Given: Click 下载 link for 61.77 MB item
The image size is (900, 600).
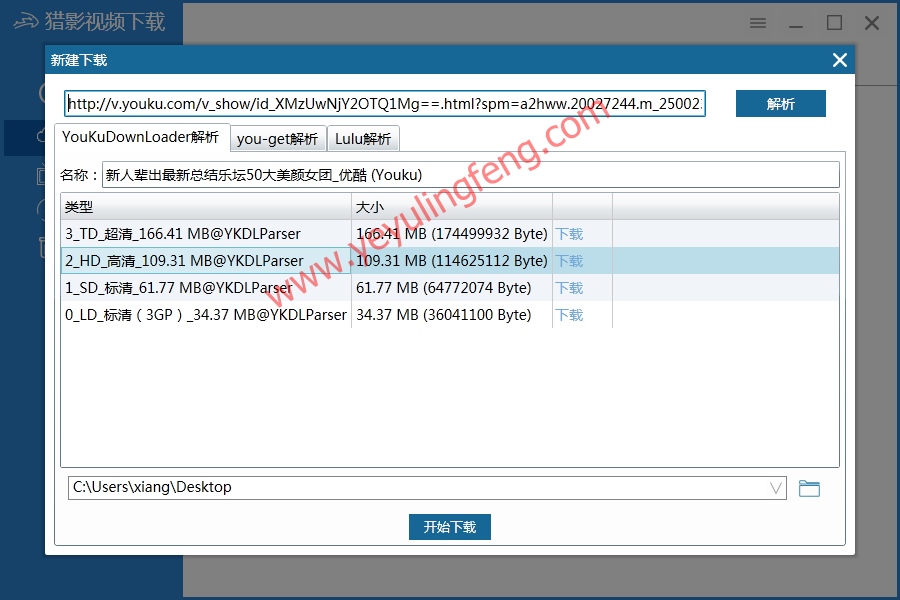Looking at the screenshot, I should click(569, 288).
